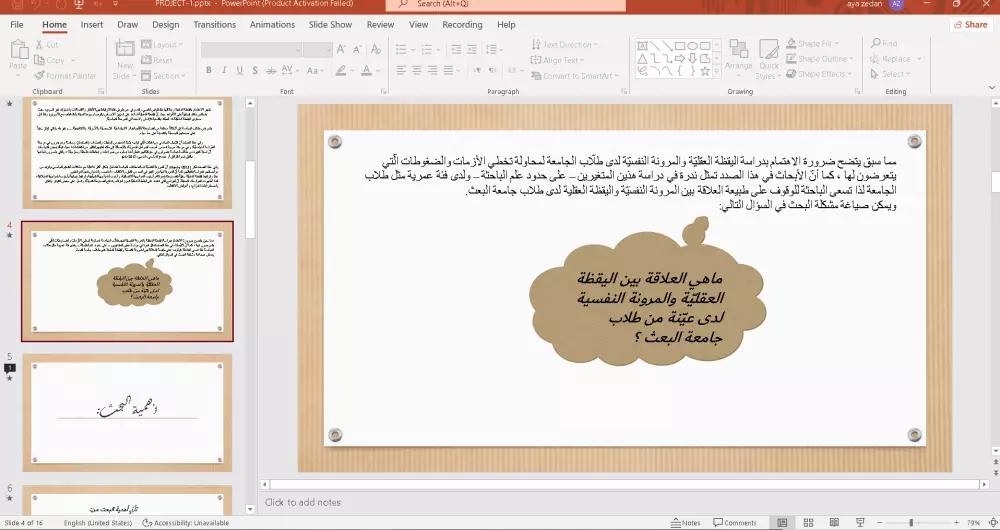
Task: Open the Layout dropdown
Action: pyautogui.click(x=162, y=45)
